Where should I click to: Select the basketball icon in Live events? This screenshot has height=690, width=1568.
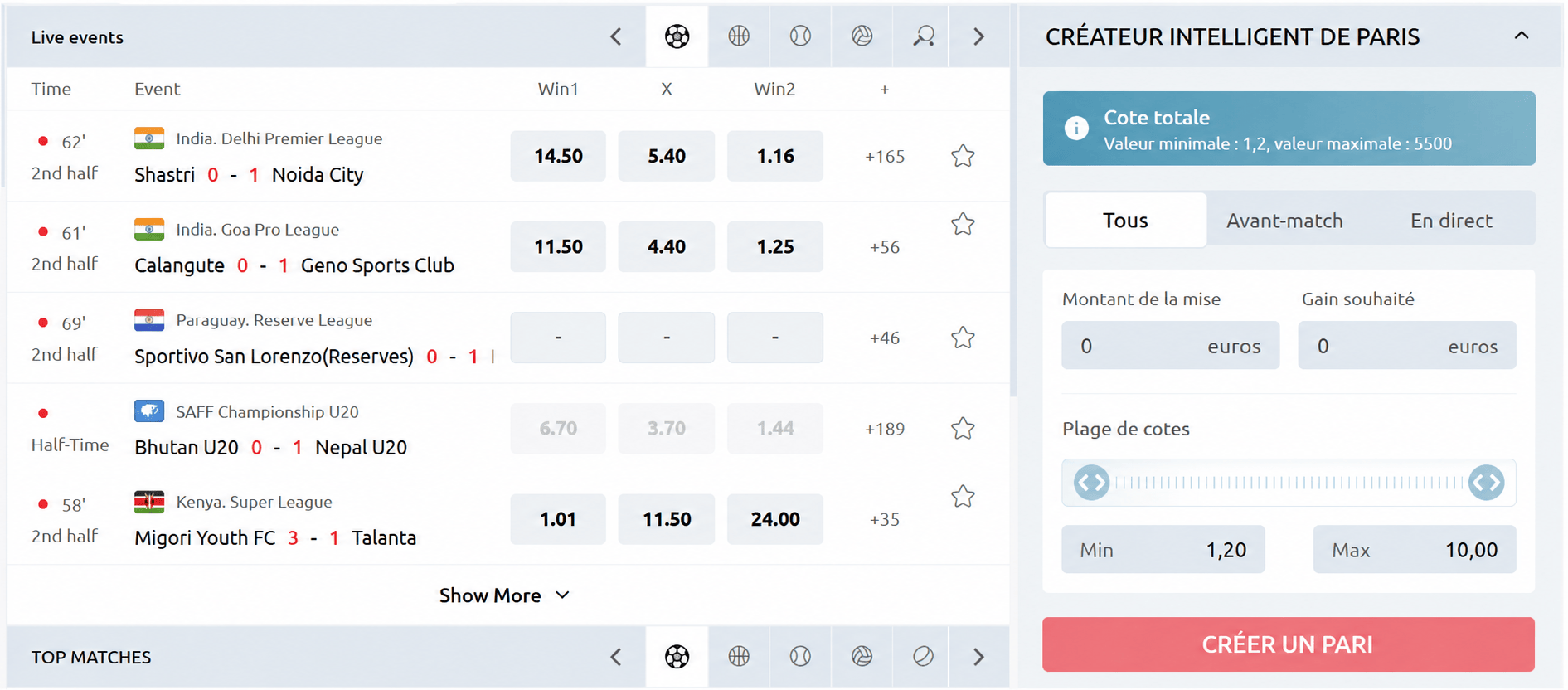point(738,36)
